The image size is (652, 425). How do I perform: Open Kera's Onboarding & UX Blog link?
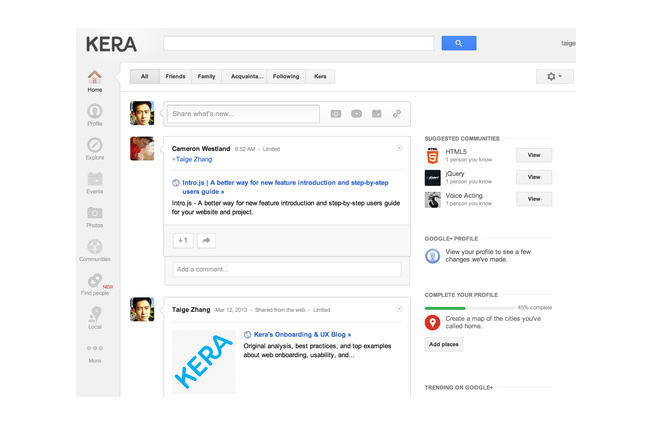click(x=302, y=334)
